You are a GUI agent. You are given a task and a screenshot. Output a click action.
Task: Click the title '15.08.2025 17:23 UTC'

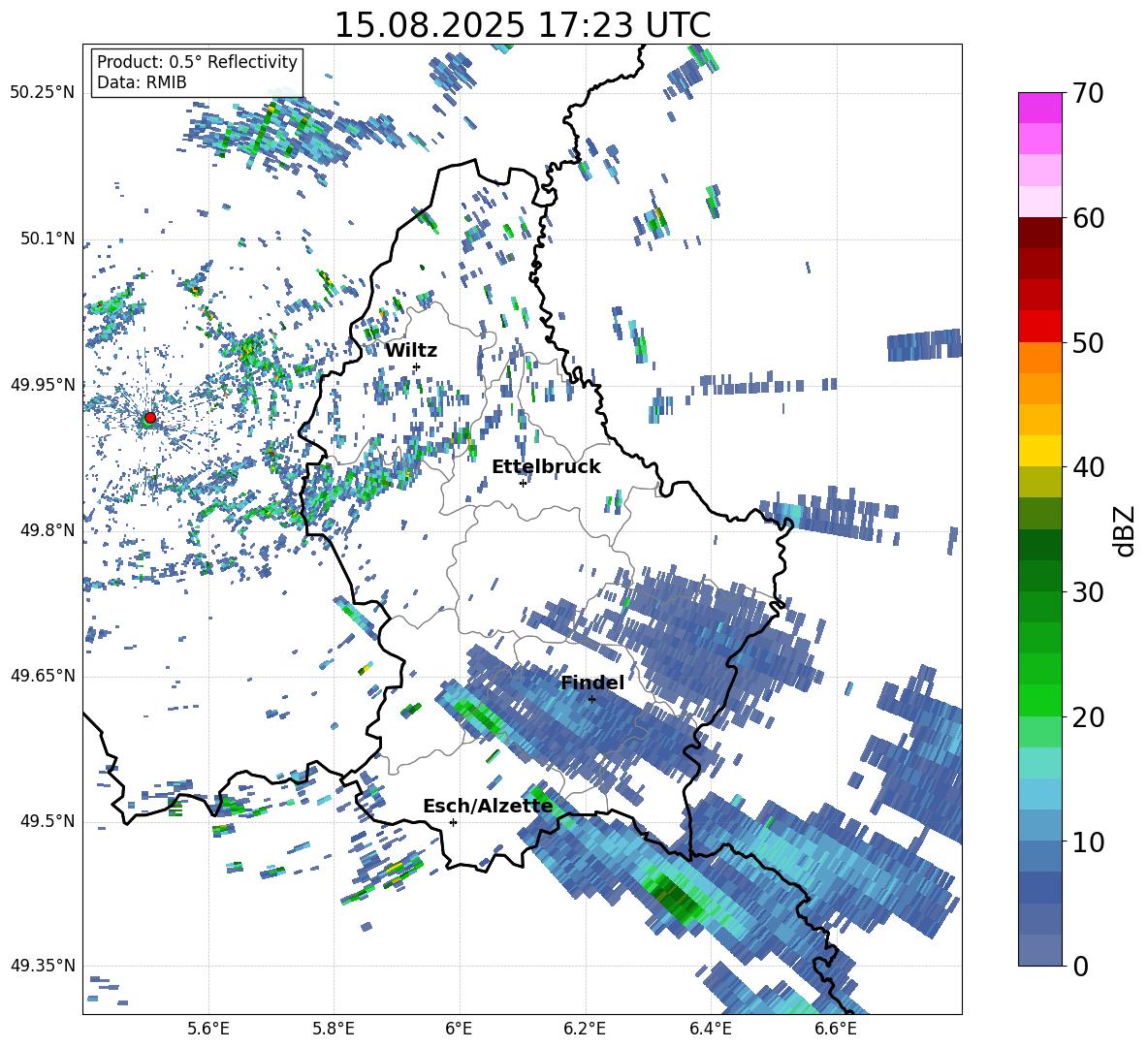pyautogui.click(x=522, y=25)
